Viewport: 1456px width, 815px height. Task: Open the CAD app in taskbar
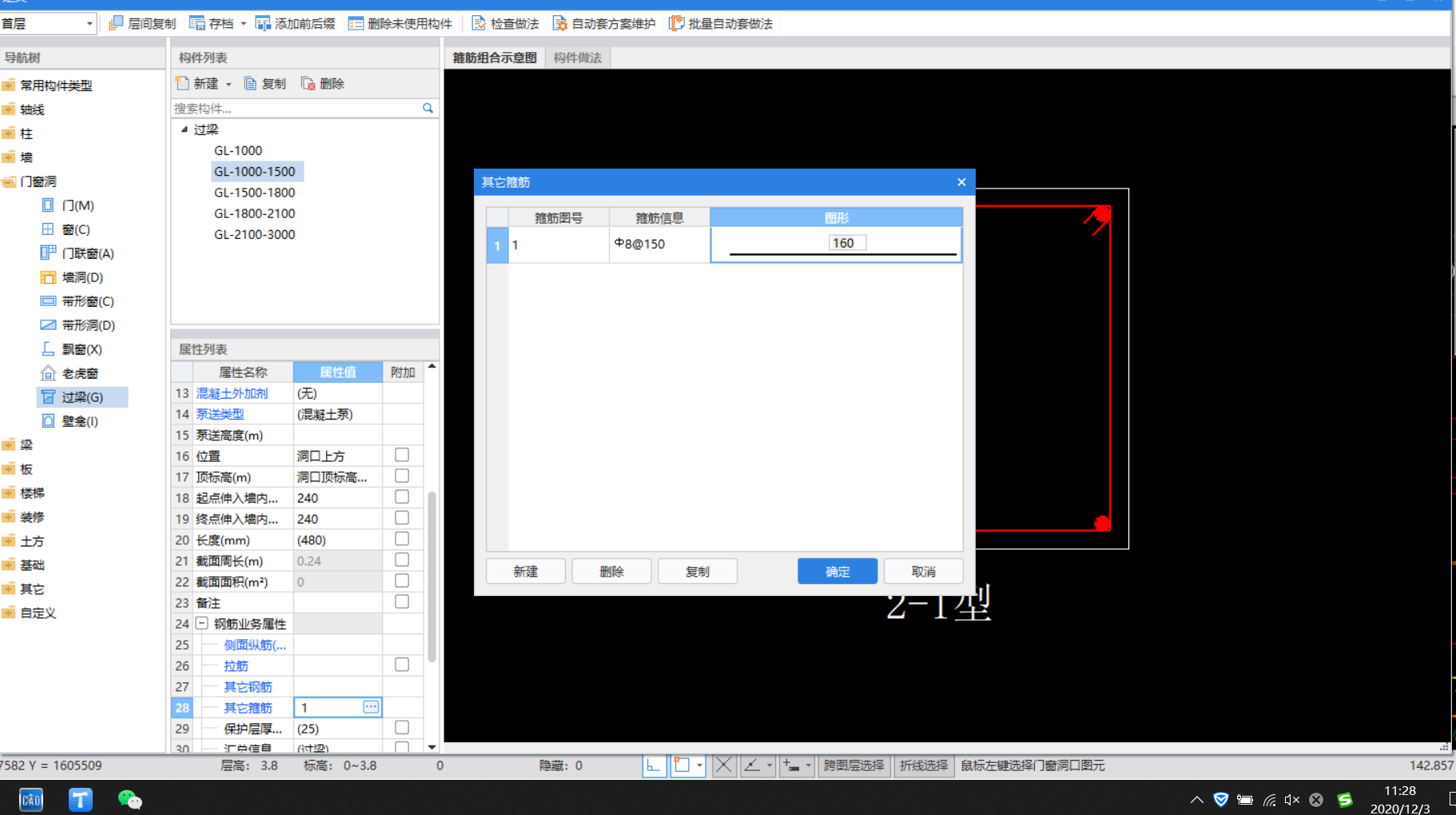click(x=31, y=799)
